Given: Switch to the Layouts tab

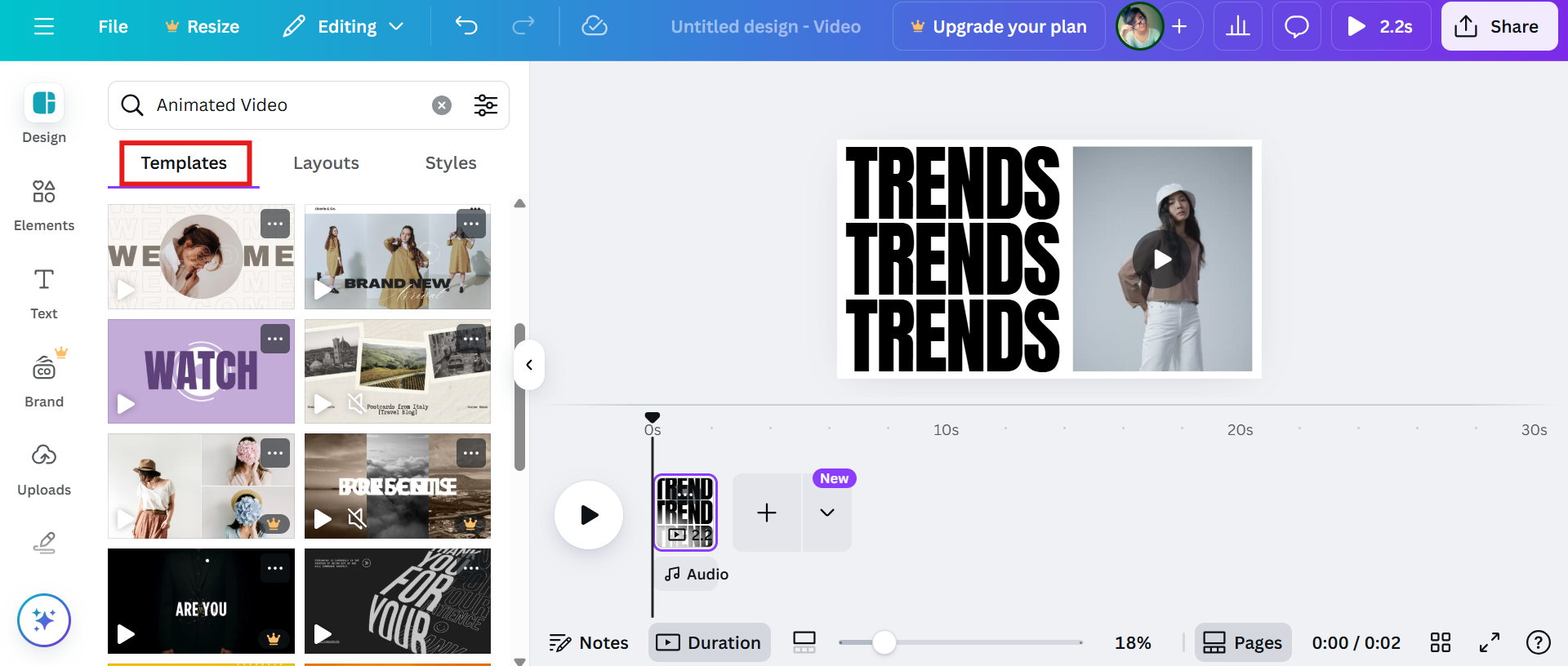Looking at the screenshot, I should click(x=326, y=163).
